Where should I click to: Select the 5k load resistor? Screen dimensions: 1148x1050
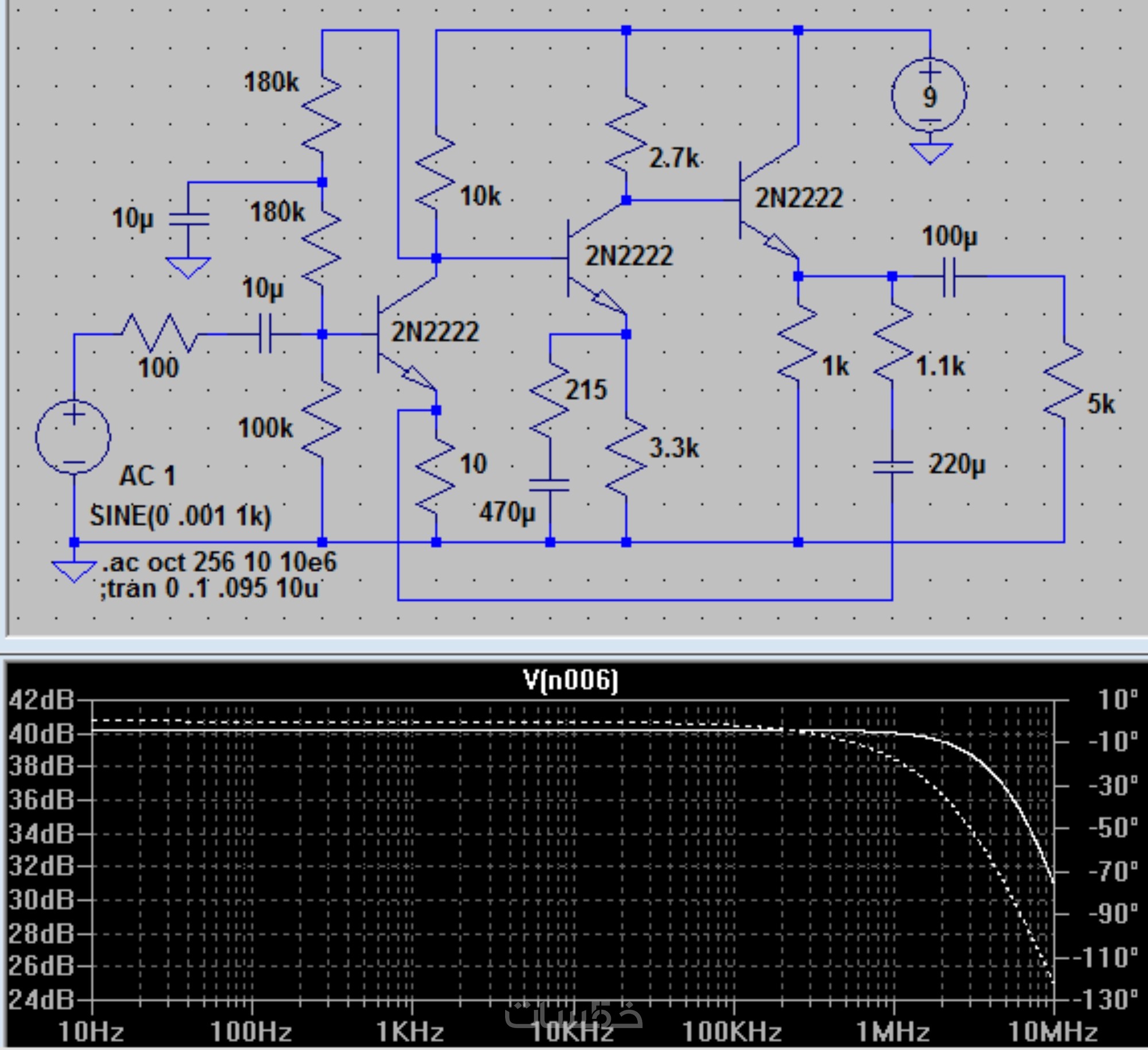coord(1064,382)
